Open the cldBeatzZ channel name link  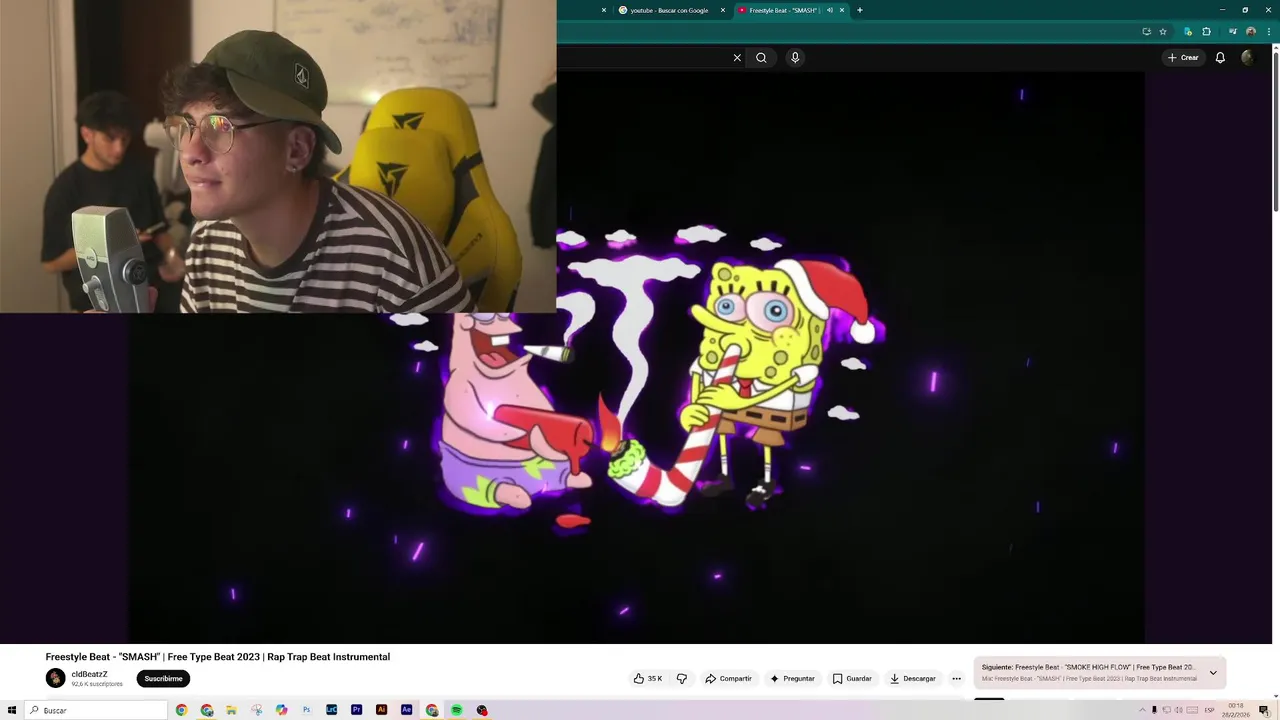coord(89,674)
